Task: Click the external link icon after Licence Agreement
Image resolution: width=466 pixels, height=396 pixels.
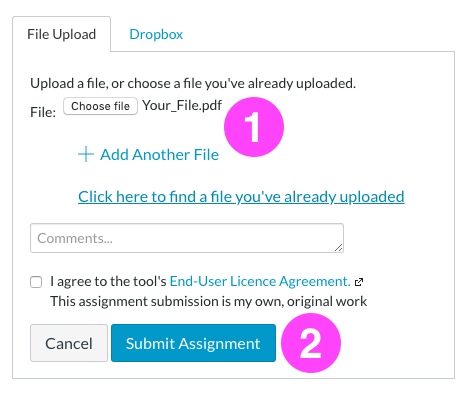Action: pos(359,282)
